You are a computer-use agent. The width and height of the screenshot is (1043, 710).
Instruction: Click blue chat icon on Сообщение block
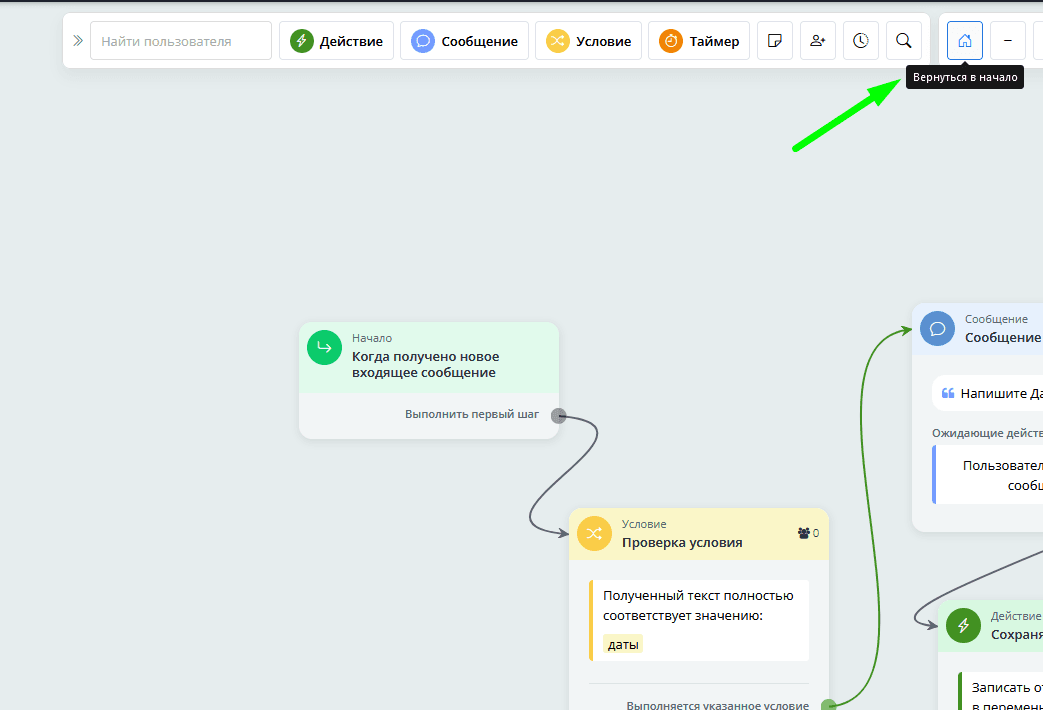coord(937,328)
